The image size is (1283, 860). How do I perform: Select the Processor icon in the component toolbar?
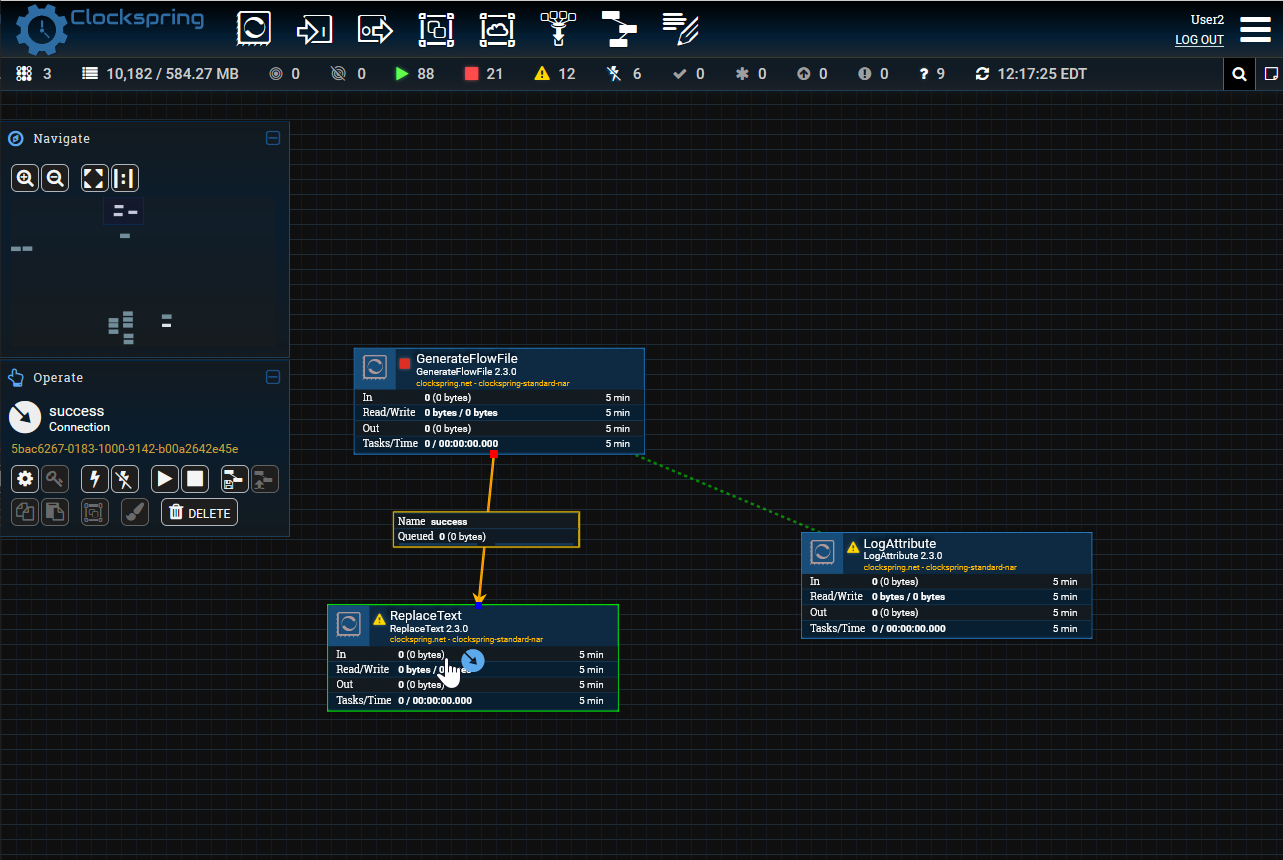[x=254, y=29]
